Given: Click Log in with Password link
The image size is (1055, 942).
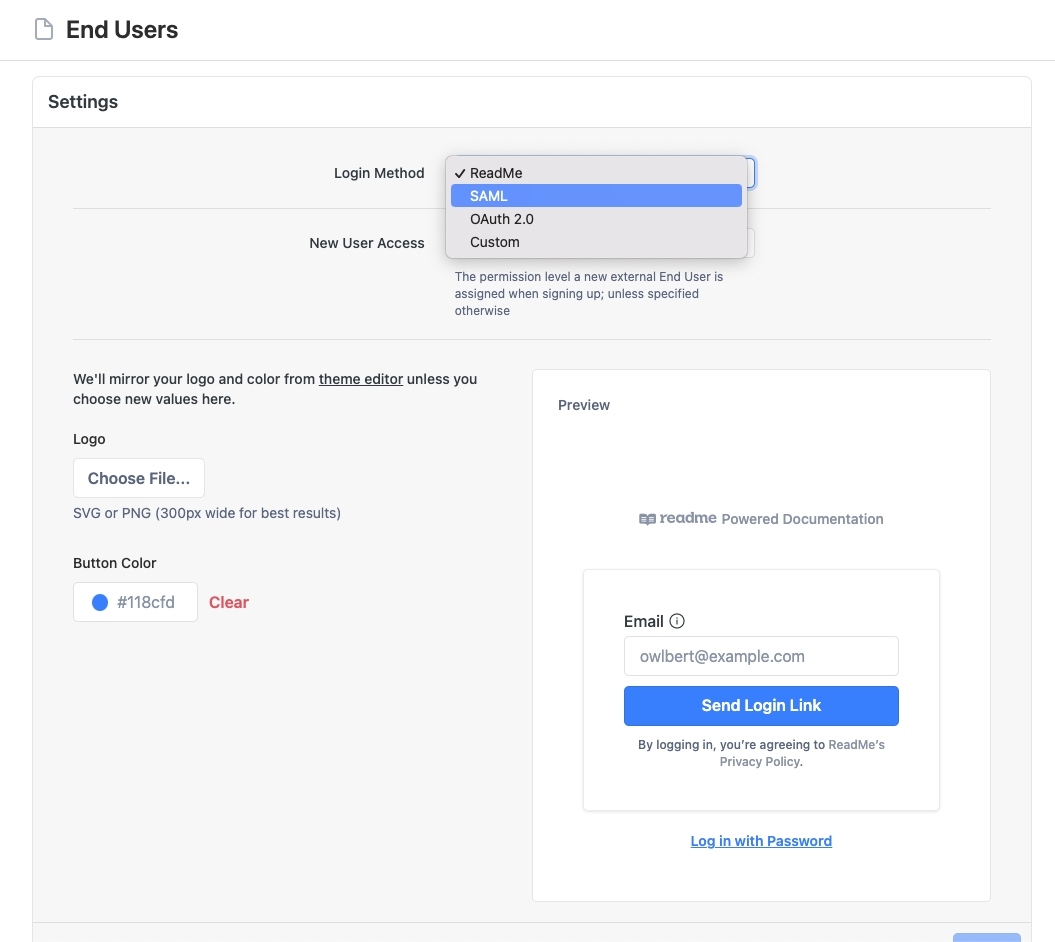Looking at the screenshot, I should pyautogui.click(x=761, y=840).
